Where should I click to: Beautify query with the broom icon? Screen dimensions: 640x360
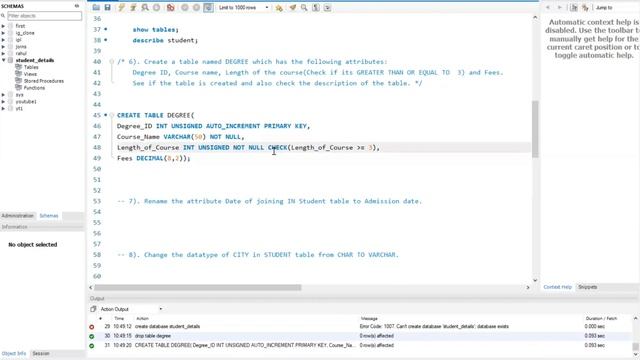point(293,8)
